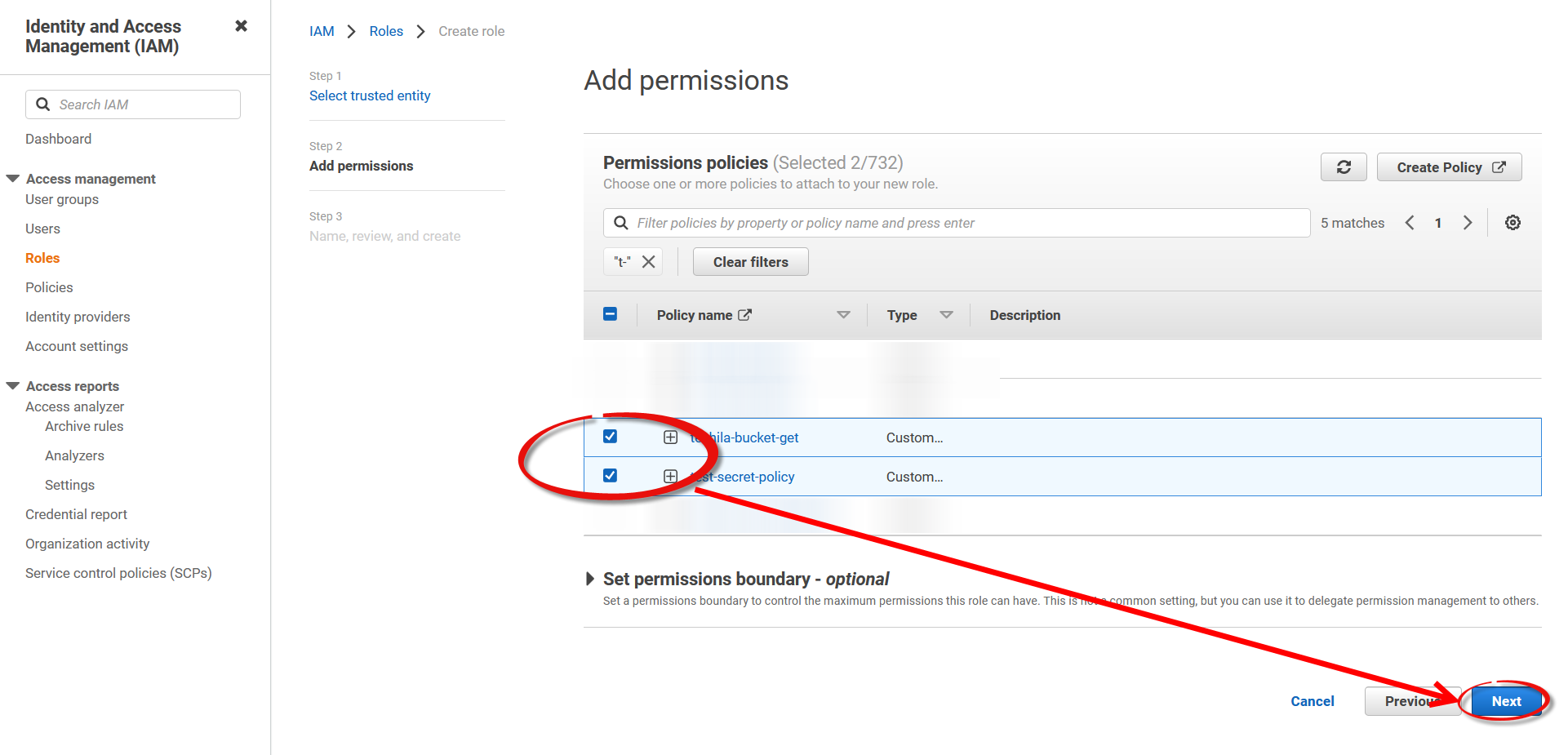Open policy table settings gear

click(x=1512, y=223)
